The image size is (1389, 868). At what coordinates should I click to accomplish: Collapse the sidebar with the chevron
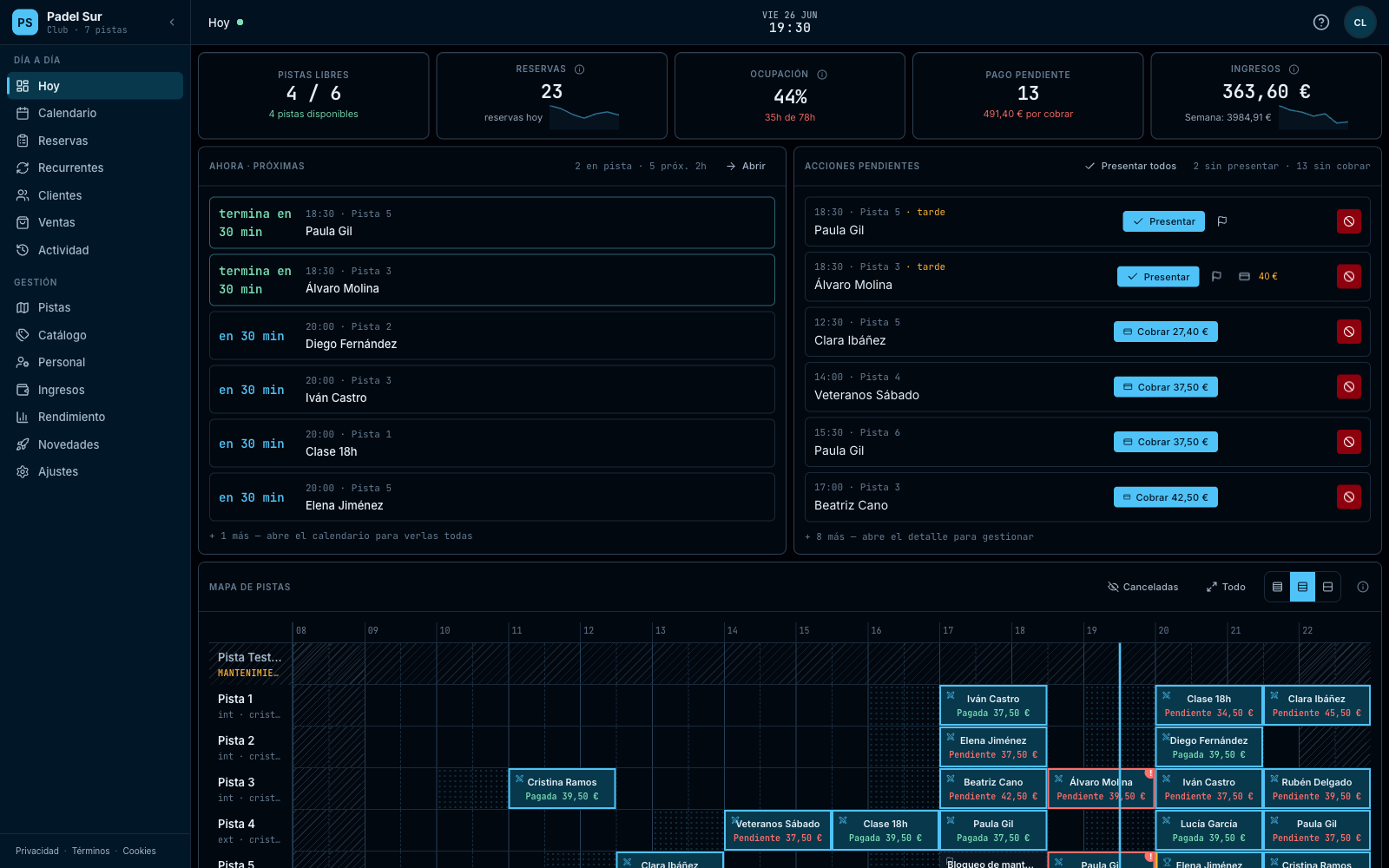[172, 23]
